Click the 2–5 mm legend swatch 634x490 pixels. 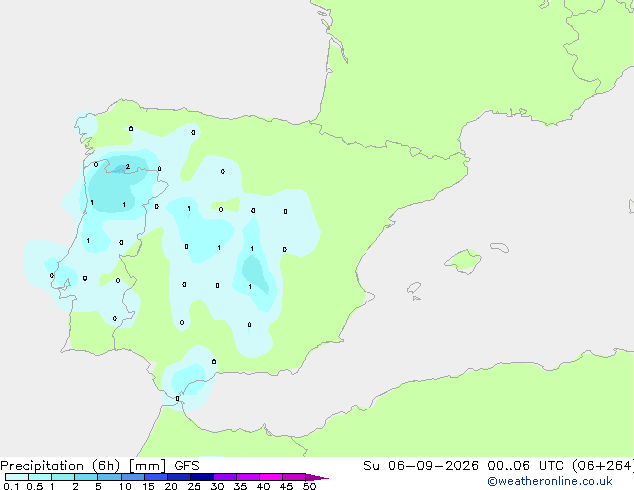(x=86, y=477)
